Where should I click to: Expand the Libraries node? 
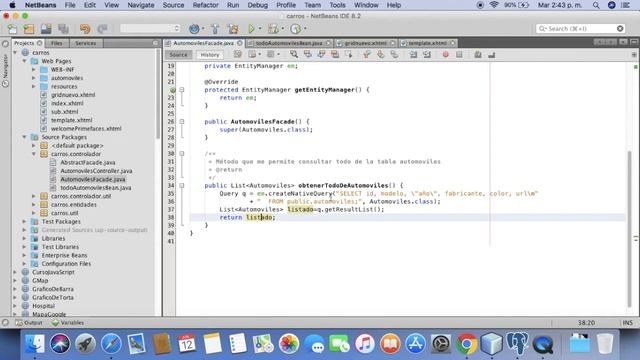click(x=24, y=238)
